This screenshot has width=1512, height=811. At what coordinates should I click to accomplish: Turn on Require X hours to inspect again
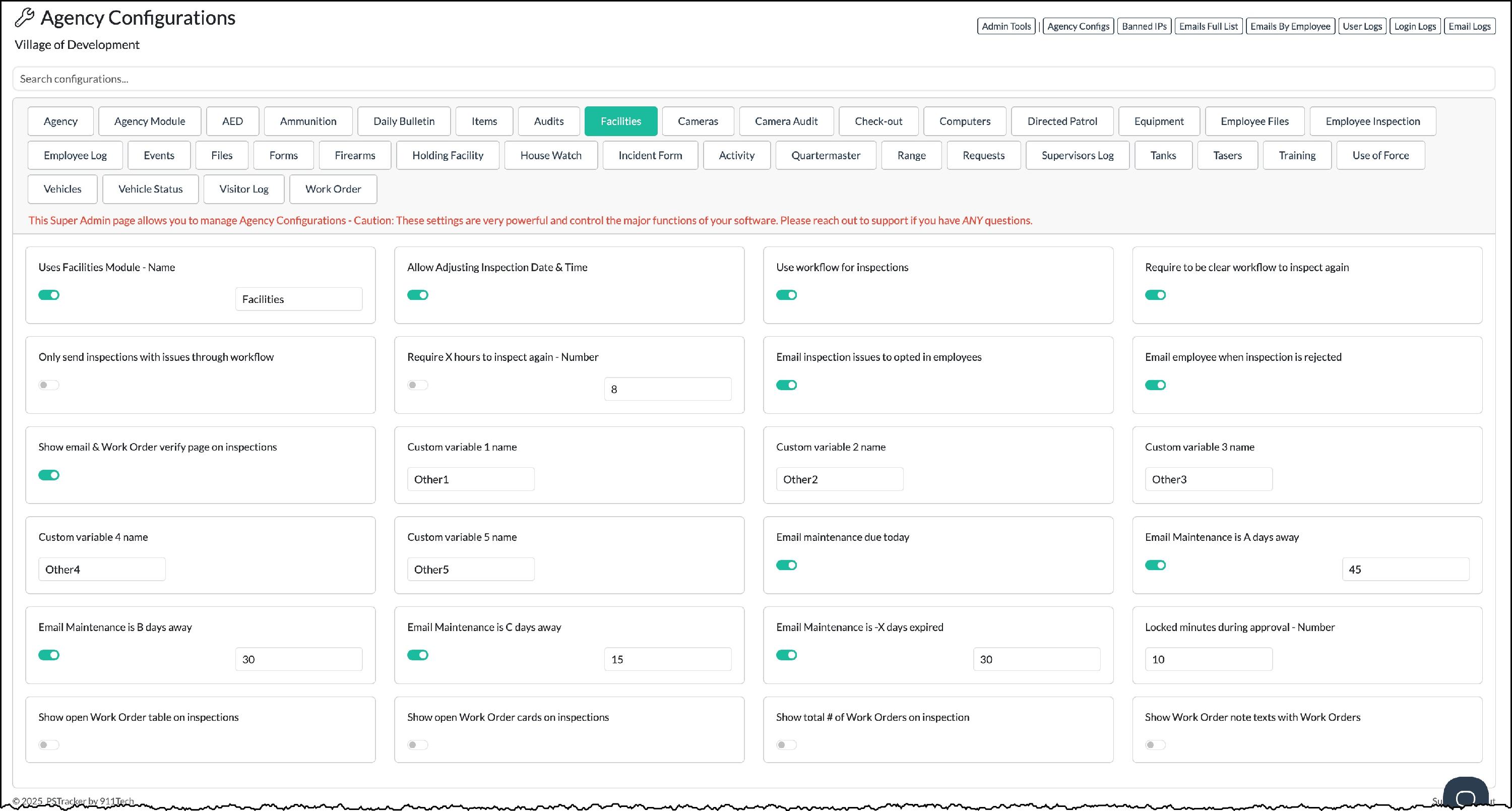point(417,385)
